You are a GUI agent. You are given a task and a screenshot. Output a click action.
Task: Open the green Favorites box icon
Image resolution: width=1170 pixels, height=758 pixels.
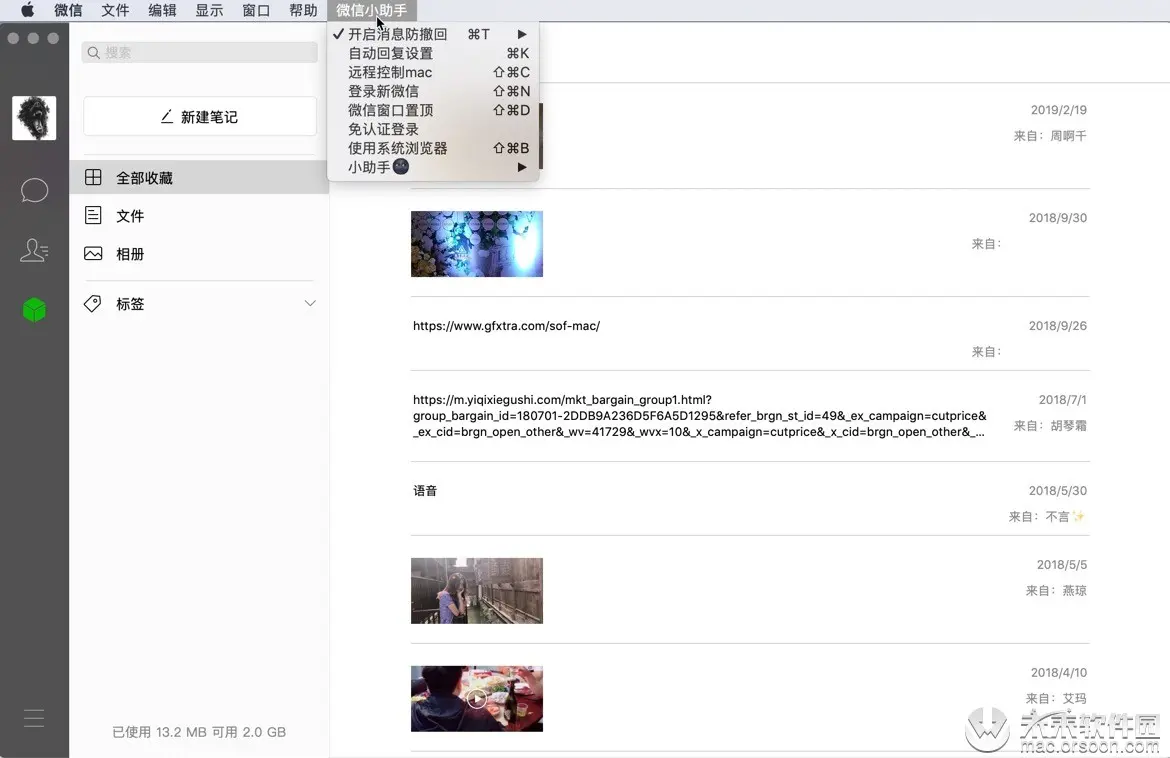click(34, 310)
